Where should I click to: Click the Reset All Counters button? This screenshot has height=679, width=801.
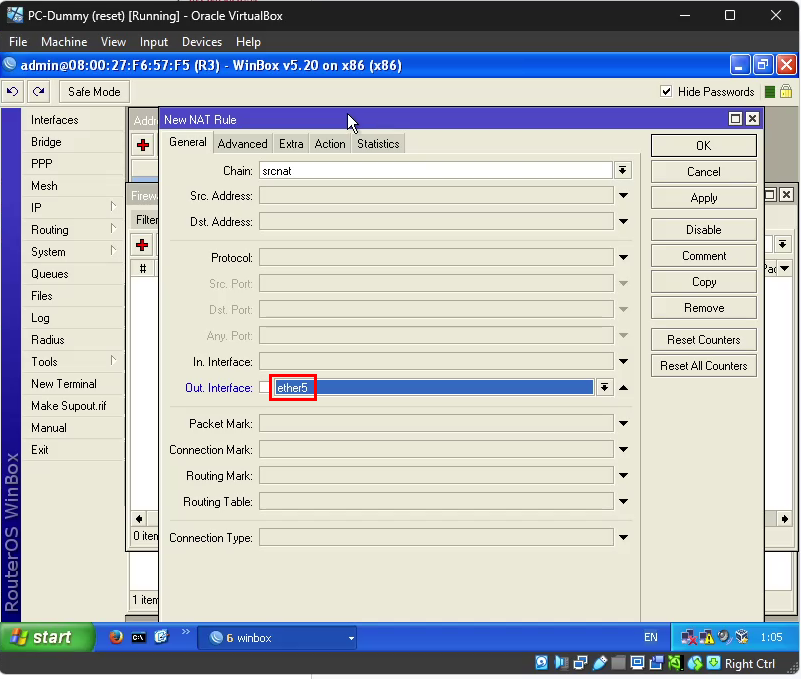tap(703, 366)
